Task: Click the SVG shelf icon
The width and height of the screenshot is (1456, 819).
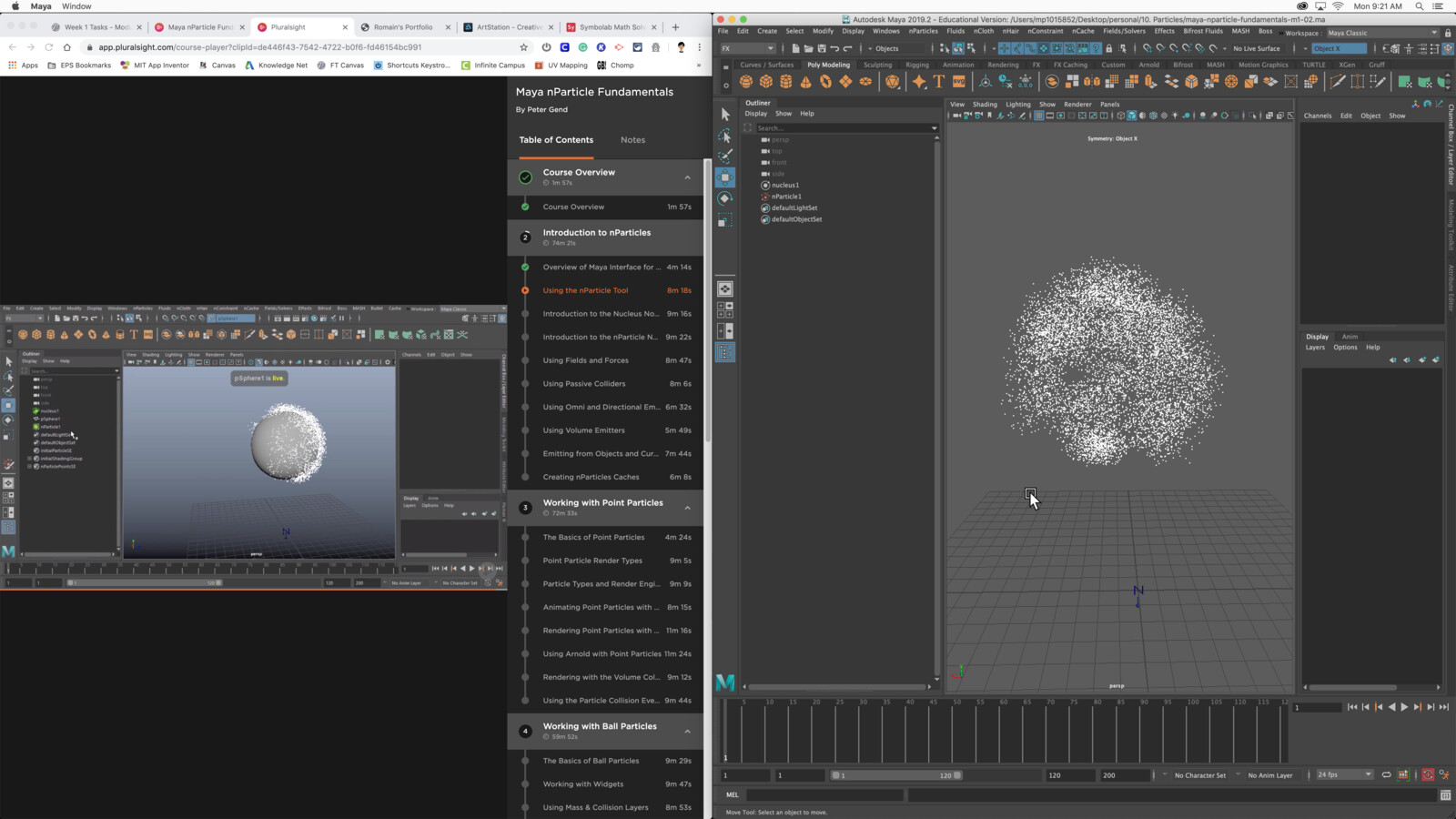Action: click(958, 81)
